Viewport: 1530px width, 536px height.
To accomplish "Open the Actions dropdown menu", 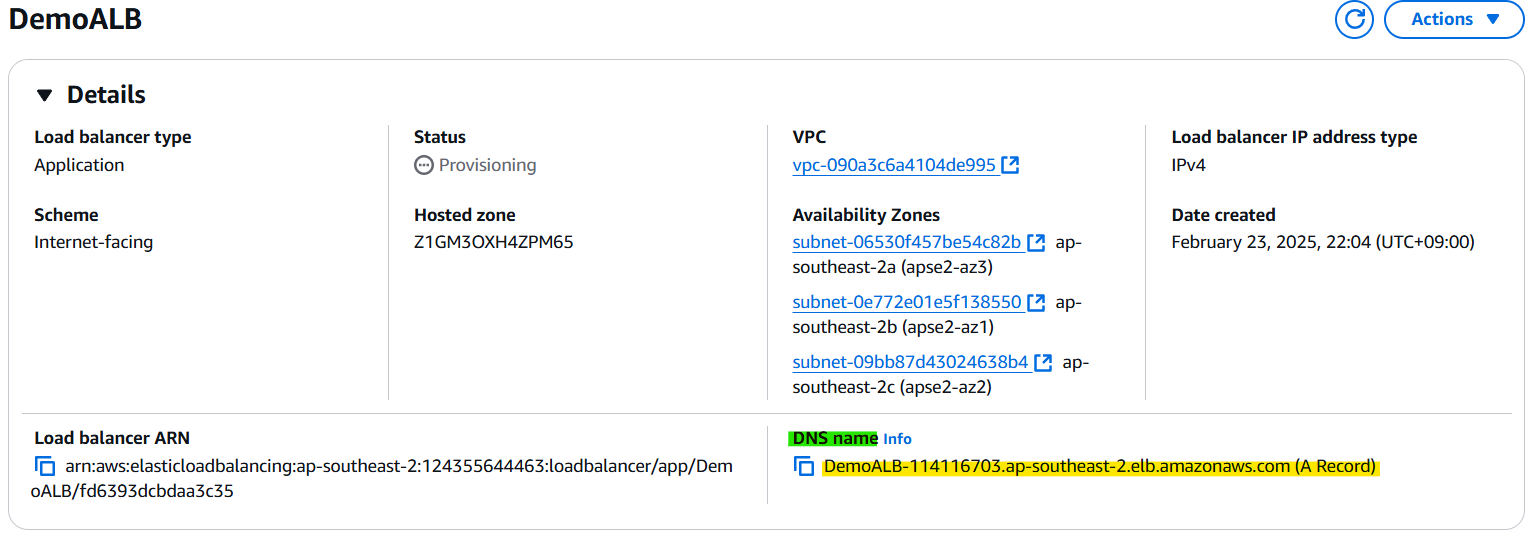I will (x=1454, y=19).
